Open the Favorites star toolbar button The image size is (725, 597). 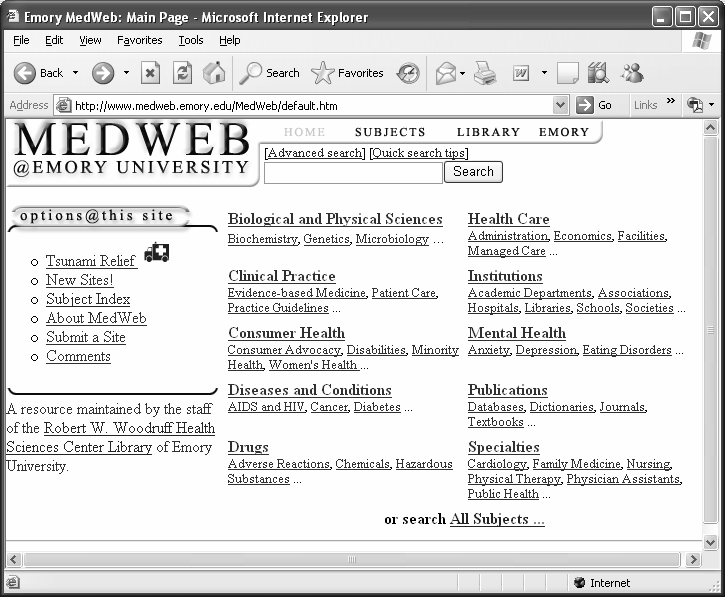tap(347, 73)
